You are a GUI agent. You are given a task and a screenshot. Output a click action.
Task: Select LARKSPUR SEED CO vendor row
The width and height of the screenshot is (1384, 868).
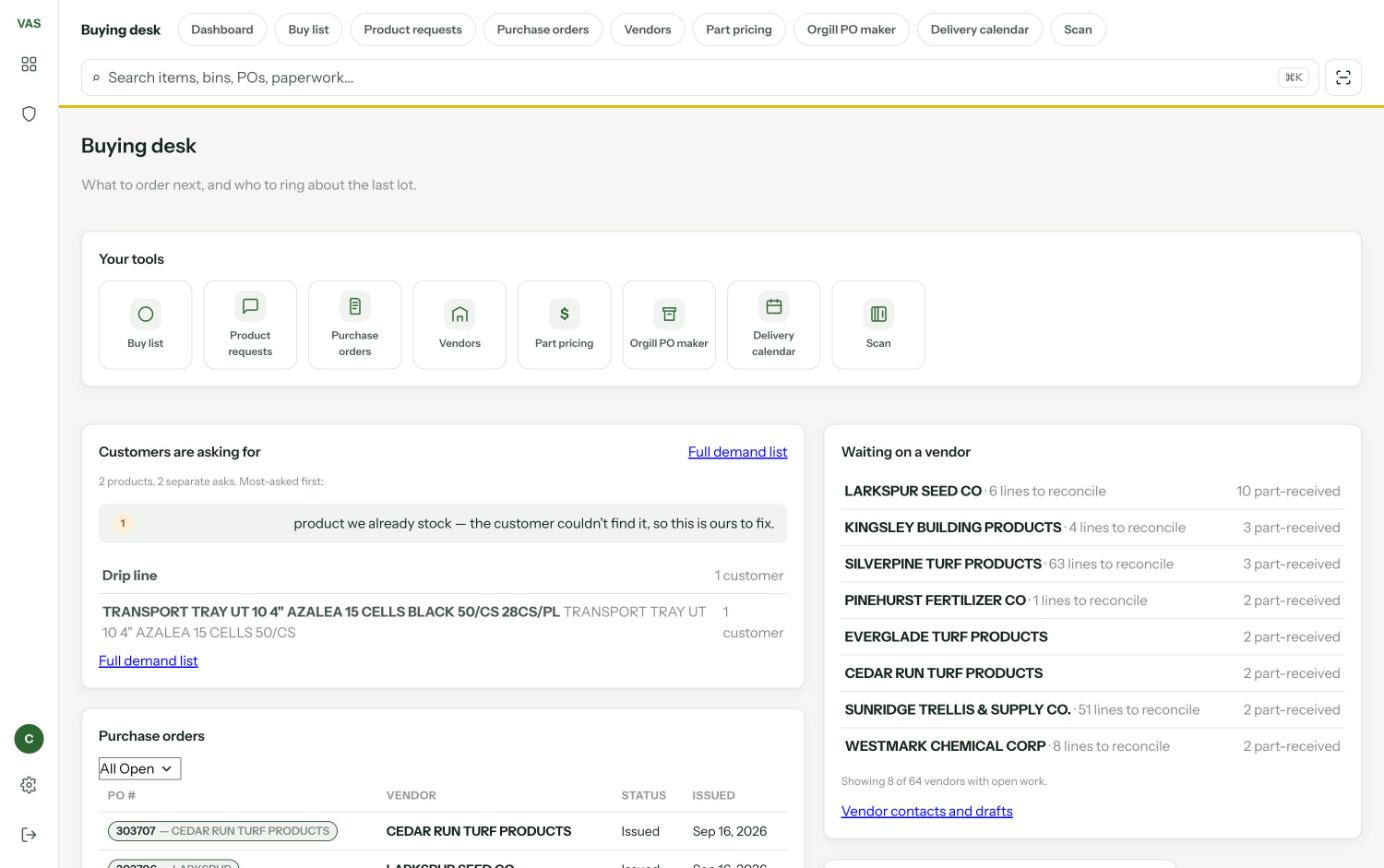[x=1092, y=491]
